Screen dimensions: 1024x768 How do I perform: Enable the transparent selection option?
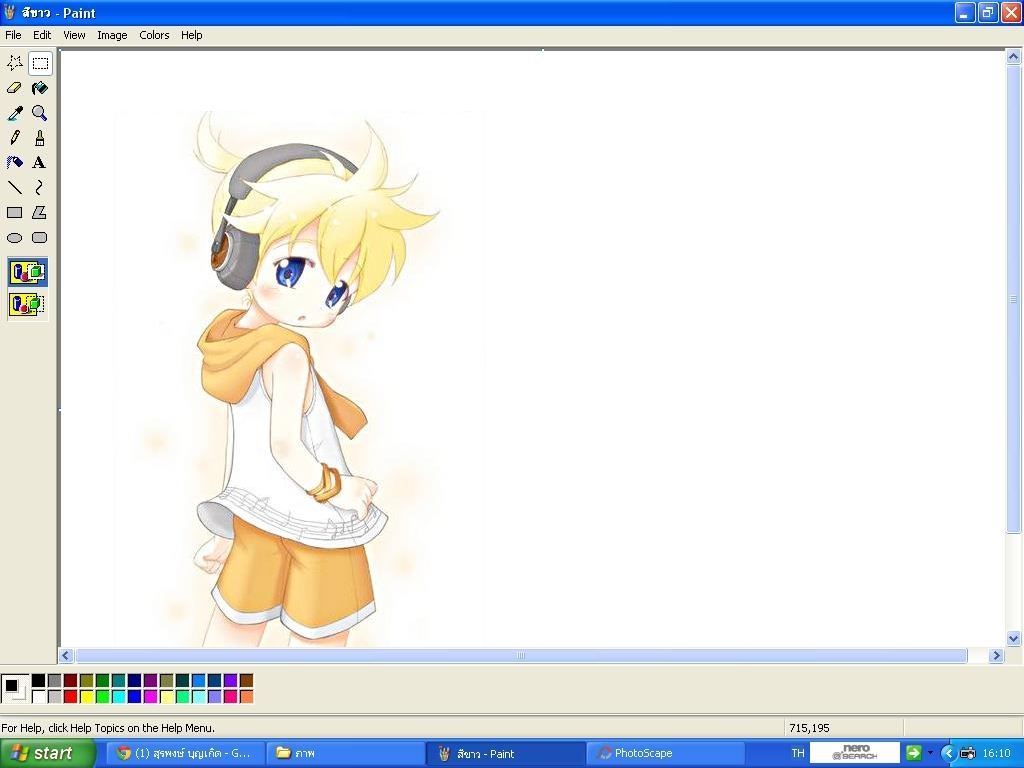click(x=27, y=304)
